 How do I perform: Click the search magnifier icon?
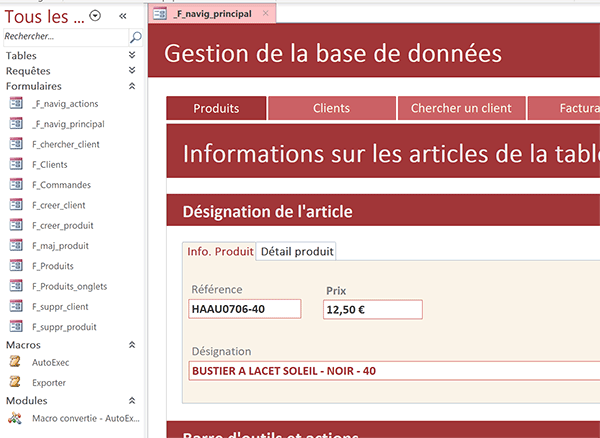tap(136, 37)
